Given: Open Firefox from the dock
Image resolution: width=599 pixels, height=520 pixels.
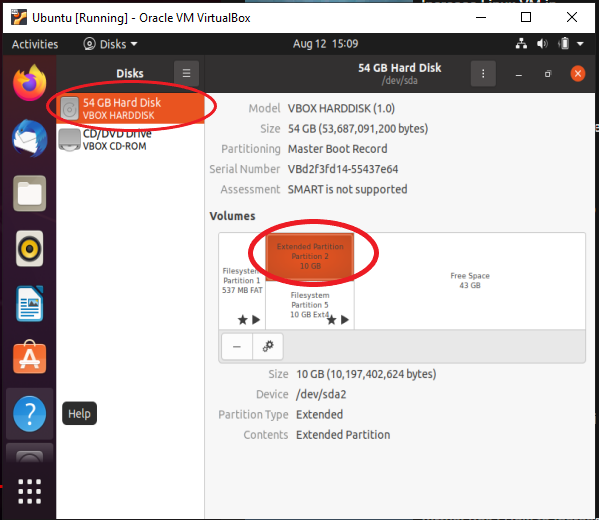Looking at the screenshot, I should [x=29, y=82].
